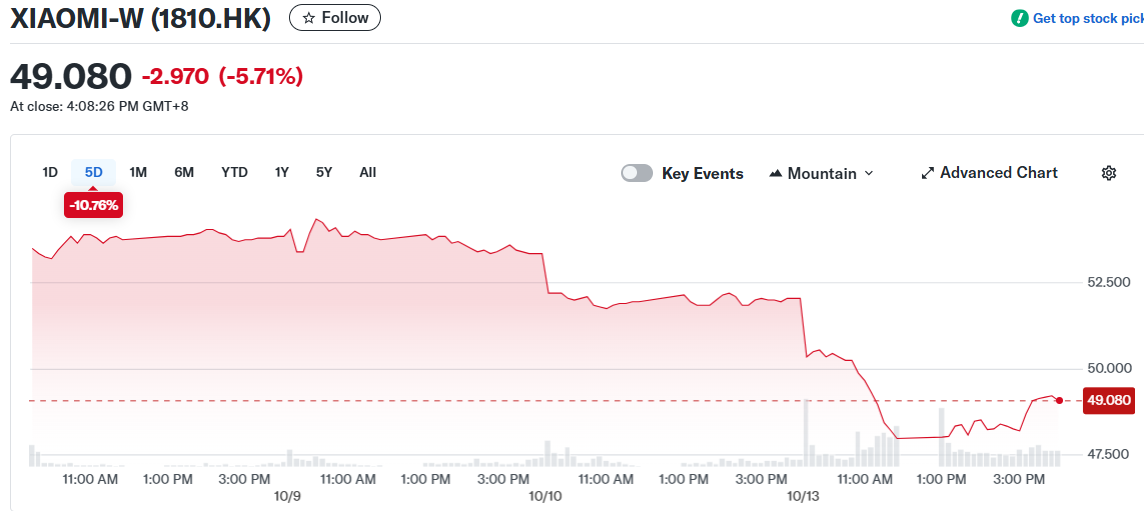This screenshot has height=511, width=1144.
Task: Click the green top stock picks icon
Action: click(1019, 18)
